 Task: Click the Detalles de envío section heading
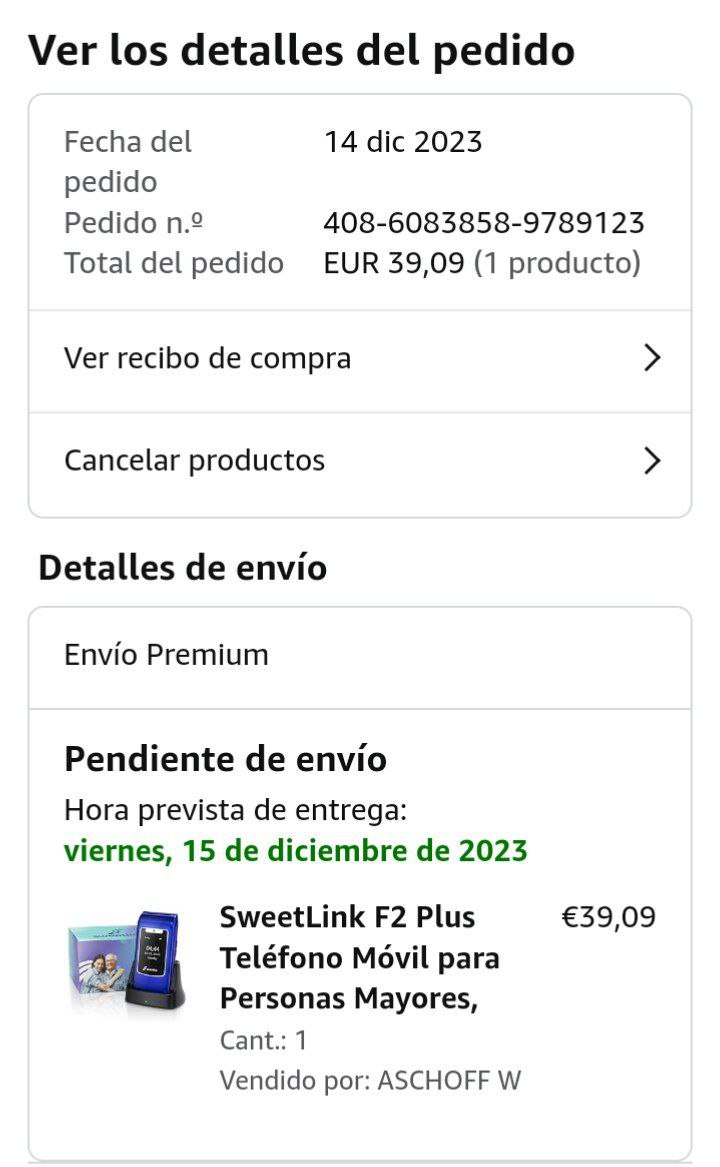pos(183,568)
